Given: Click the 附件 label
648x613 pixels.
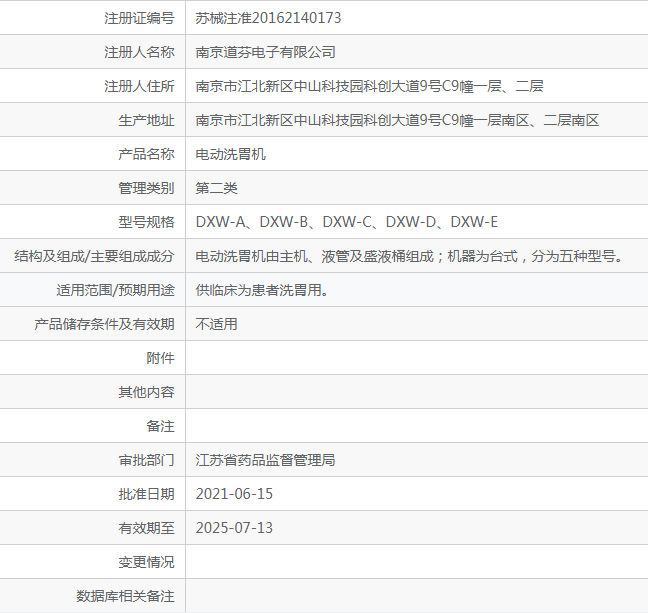Looking at the screenshot, I should pos(160,358).
